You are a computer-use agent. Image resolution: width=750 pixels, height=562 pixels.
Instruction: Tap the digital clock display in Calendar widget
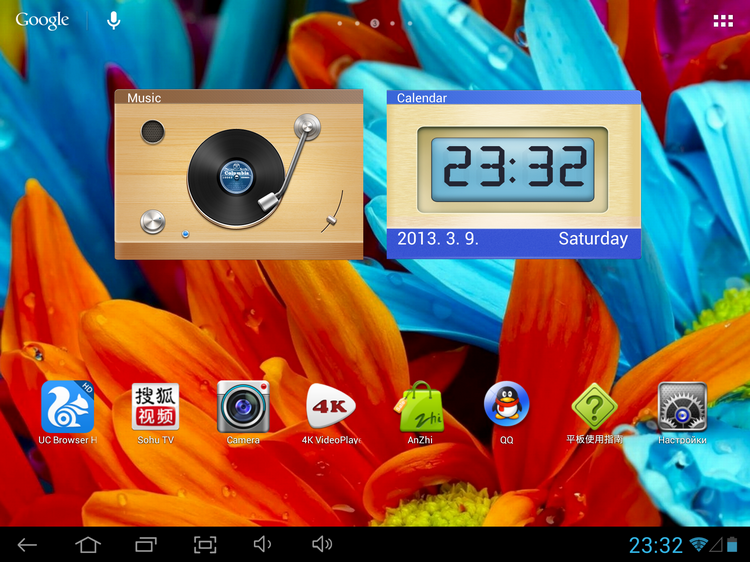pyautogui.click(x=512, y=169)
